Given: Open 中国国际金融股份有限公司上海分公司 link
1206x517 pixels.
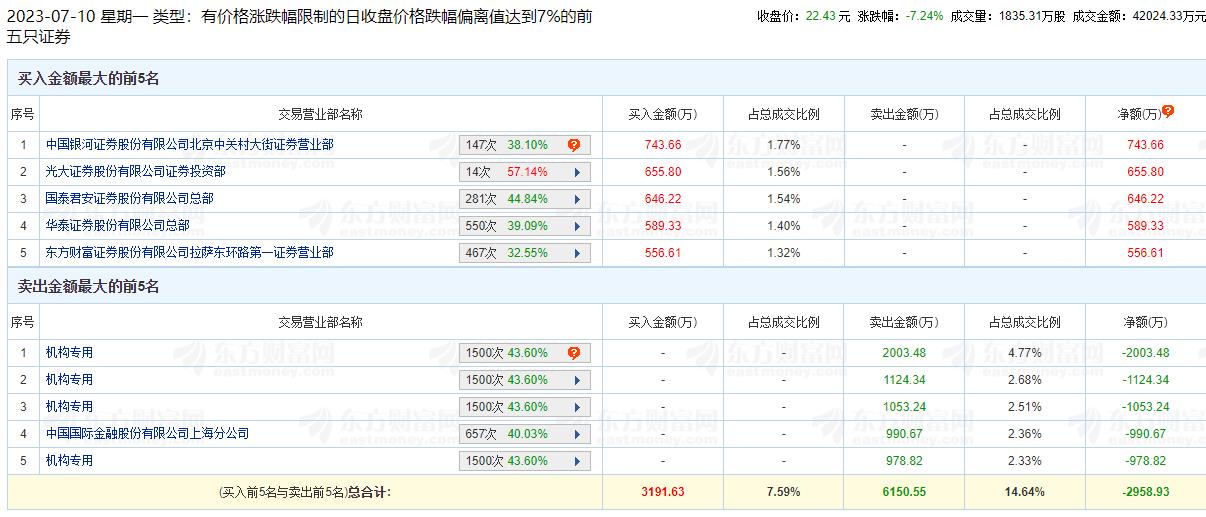Looking at the screenshot, I should click(148, 434).
